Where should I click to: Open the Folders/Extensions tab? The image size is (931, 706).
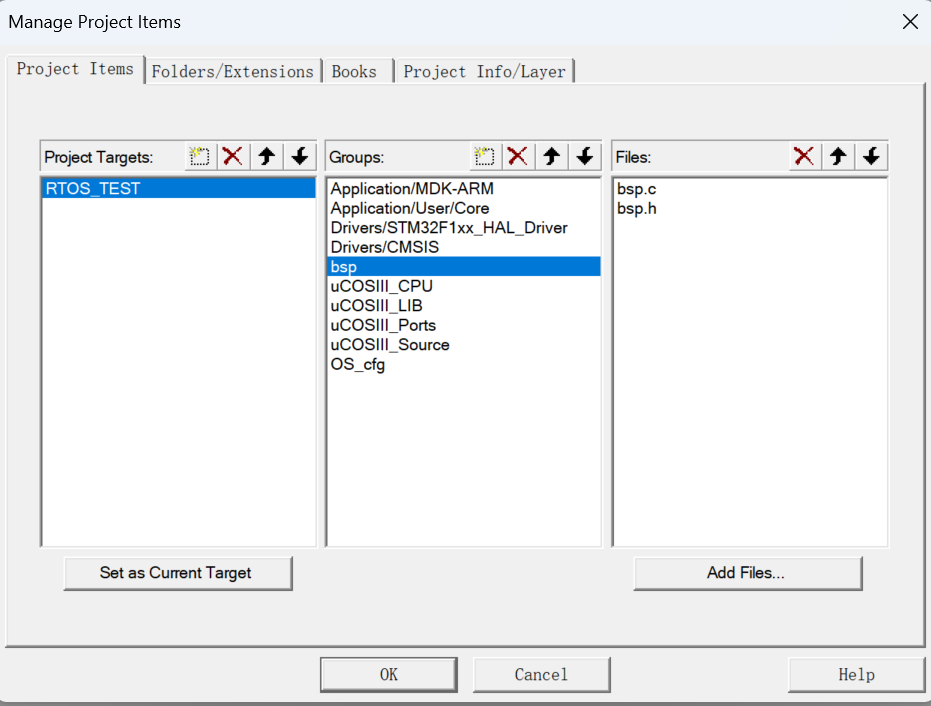coord(233,72)
